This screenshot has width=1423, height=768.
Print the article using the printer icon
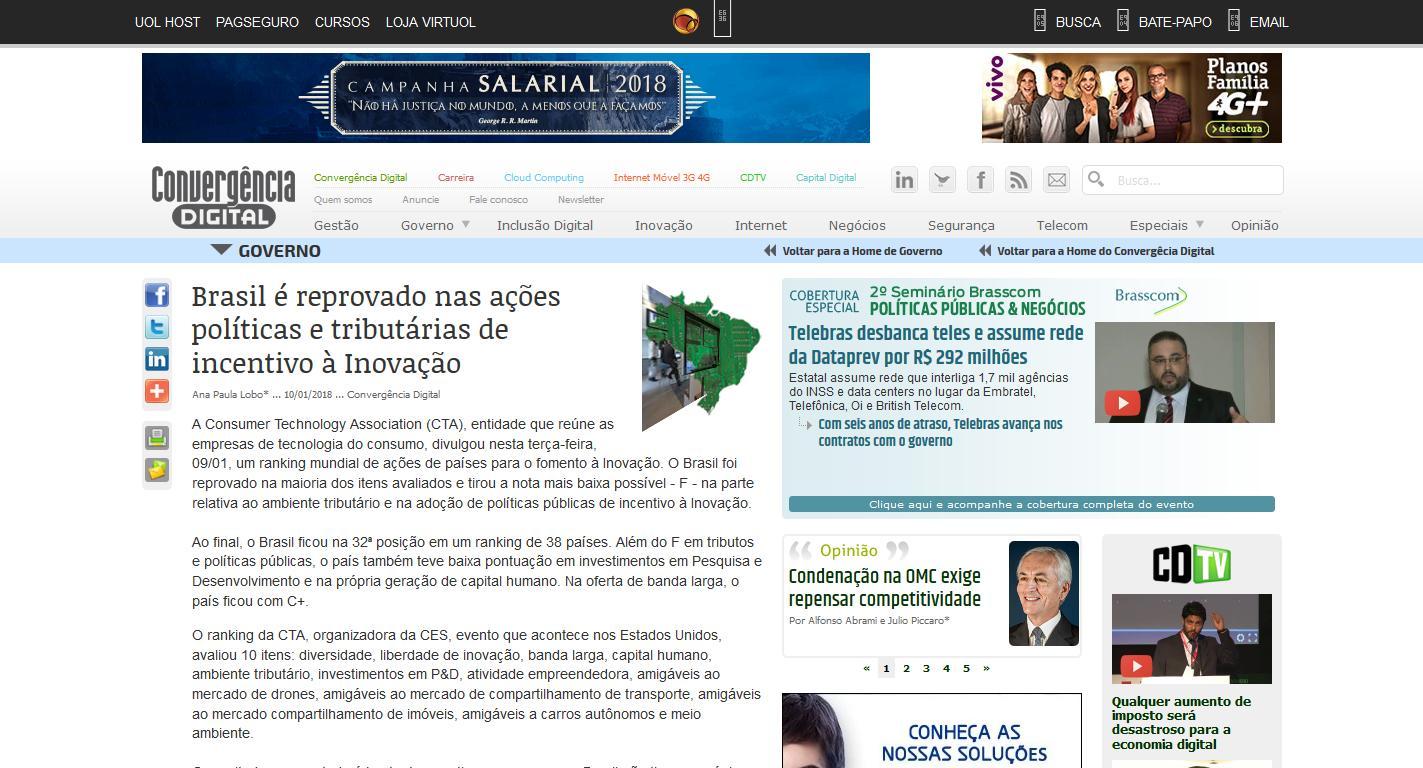157,437
